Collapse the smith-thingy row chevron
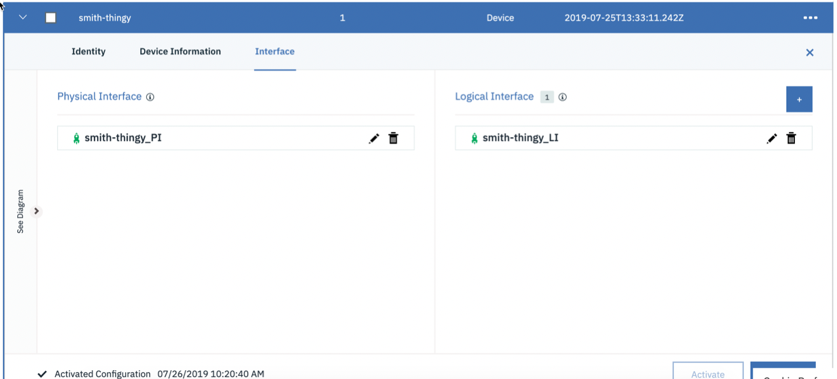The height and width of the screenshot is (379, 837). (x=23, y=17)
